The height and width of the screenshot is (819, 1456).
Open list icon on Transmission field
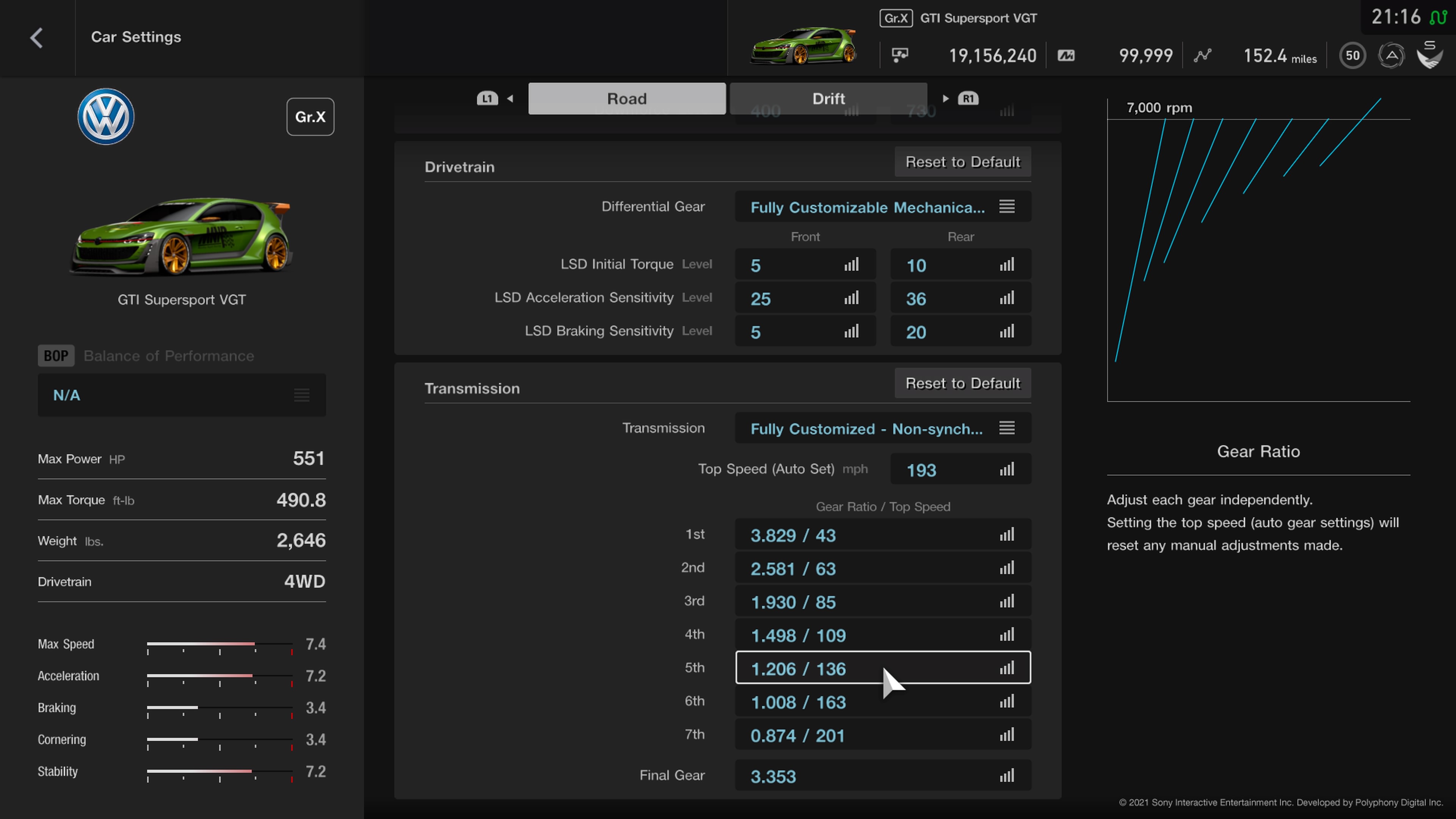pyautogui.click(x=1007, y=428)
